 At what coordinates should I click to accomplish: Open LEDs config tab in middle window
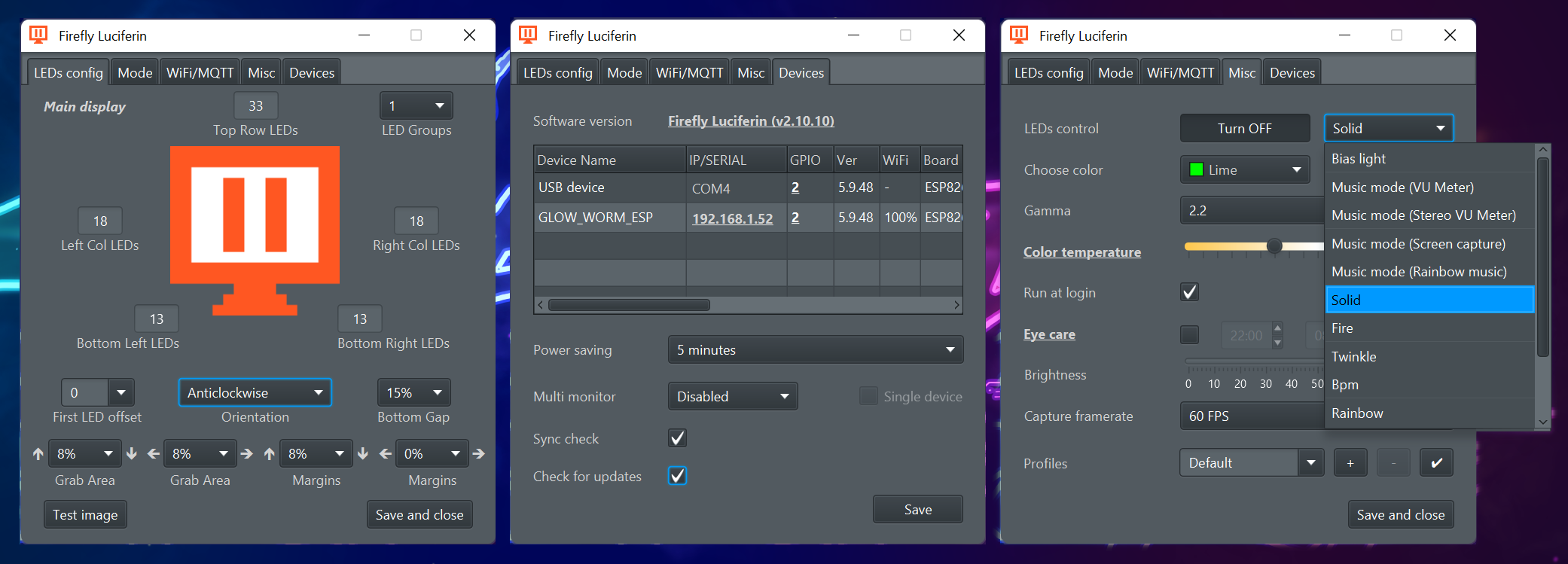558,72
